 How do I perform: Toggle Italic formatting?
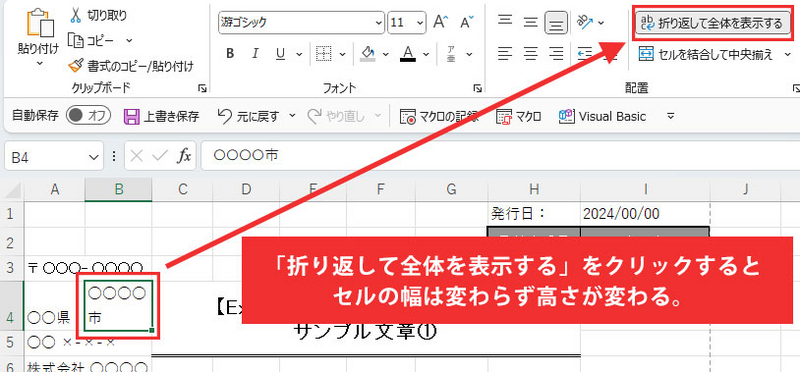(x=256, y=53)
